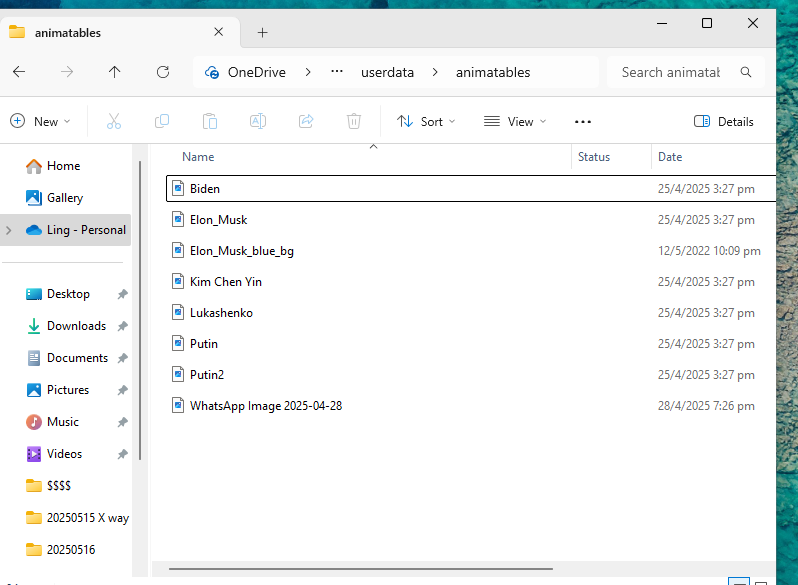Refresh the folder view

[x=163, y=72]
